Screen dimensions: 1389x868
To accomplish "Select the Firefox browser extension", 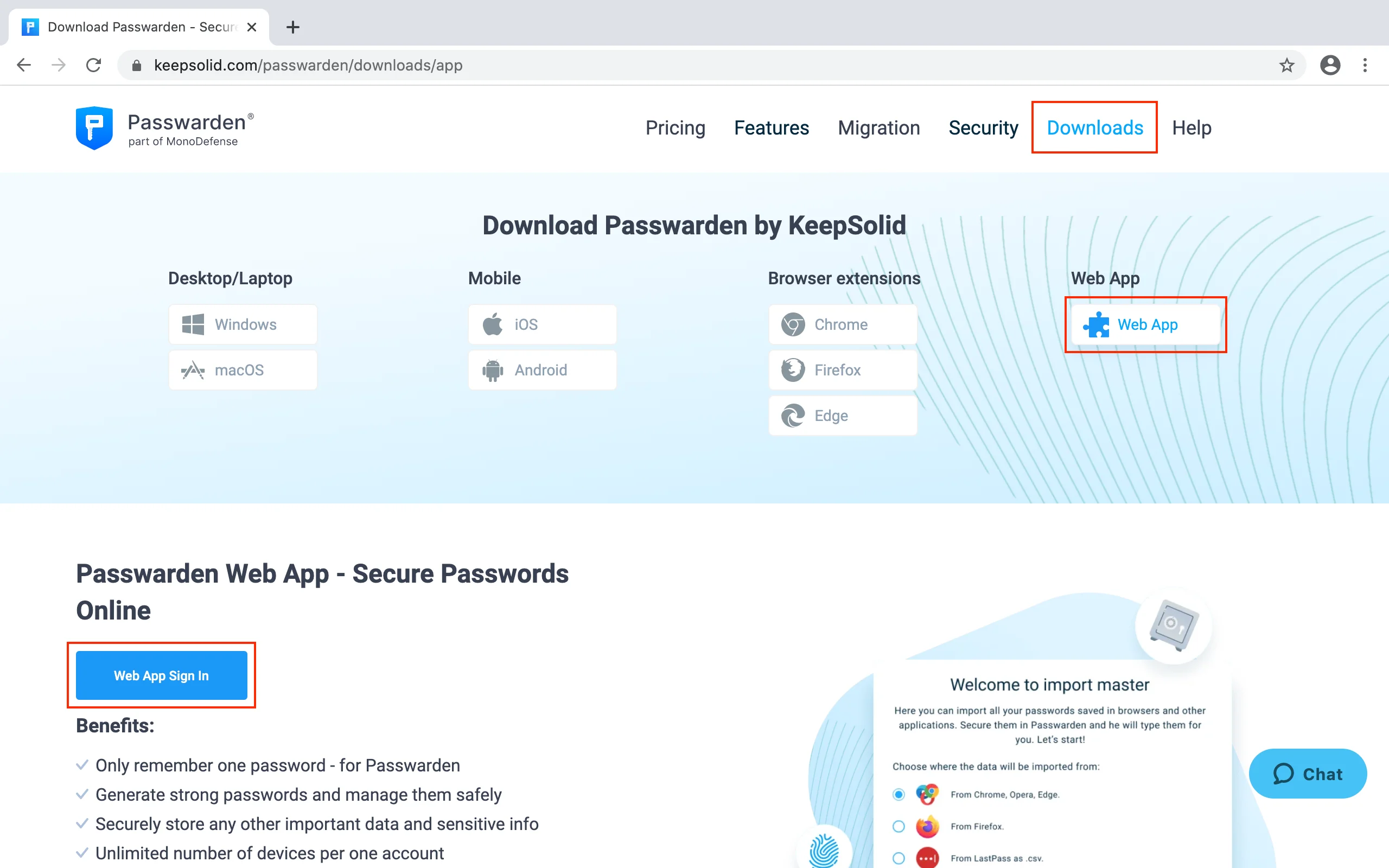I will (843, 369).
